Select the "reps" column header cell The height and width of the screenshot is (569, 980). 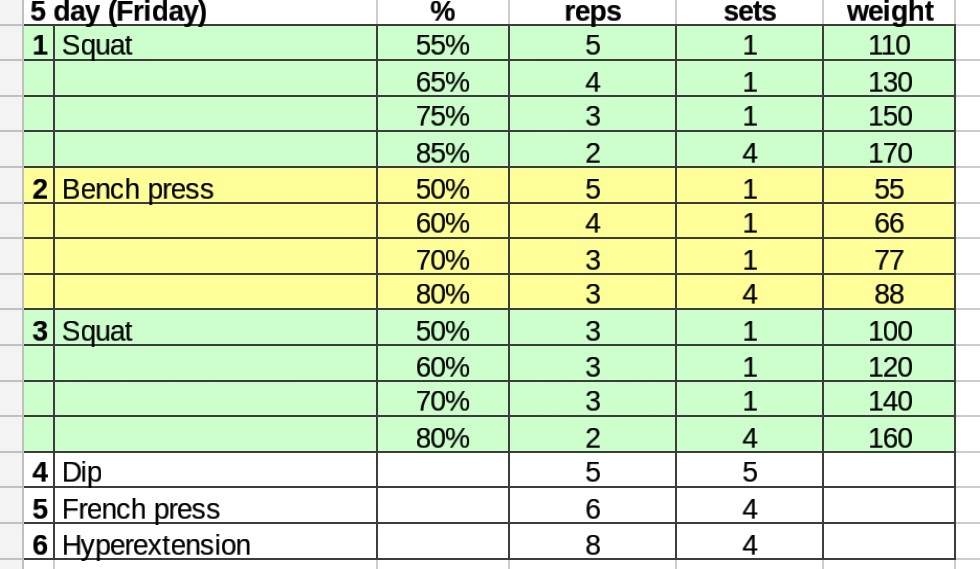tap(592, 12)
